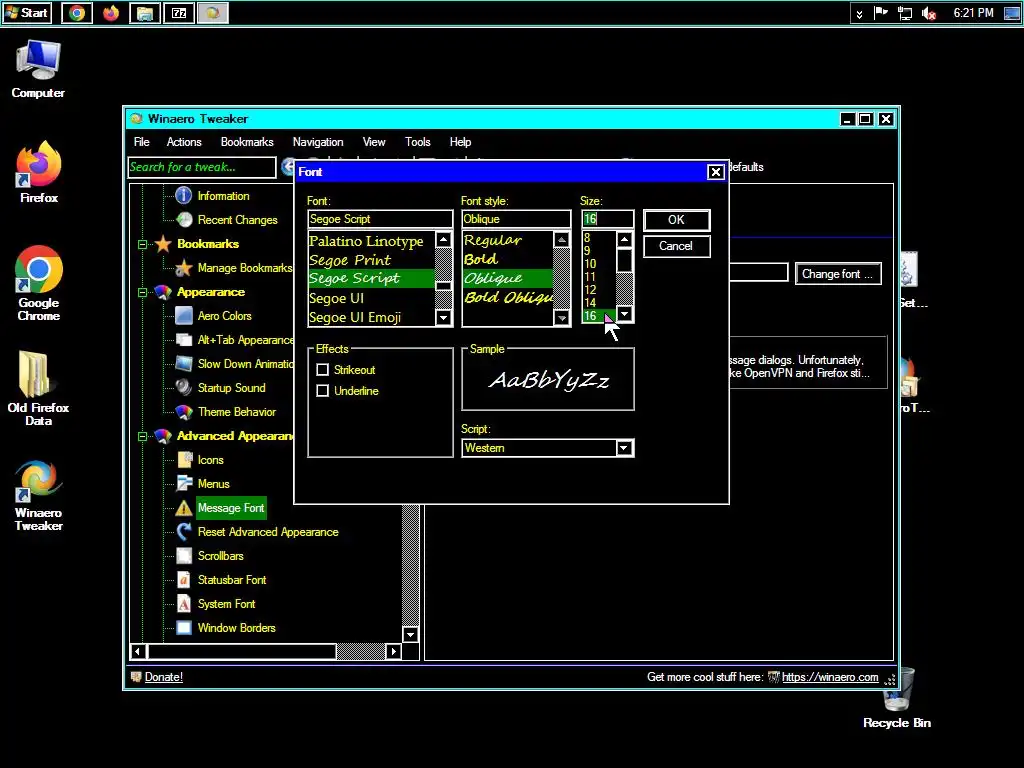Click the Message Font warning icon

pyautogui.click(x=184, y=507)
